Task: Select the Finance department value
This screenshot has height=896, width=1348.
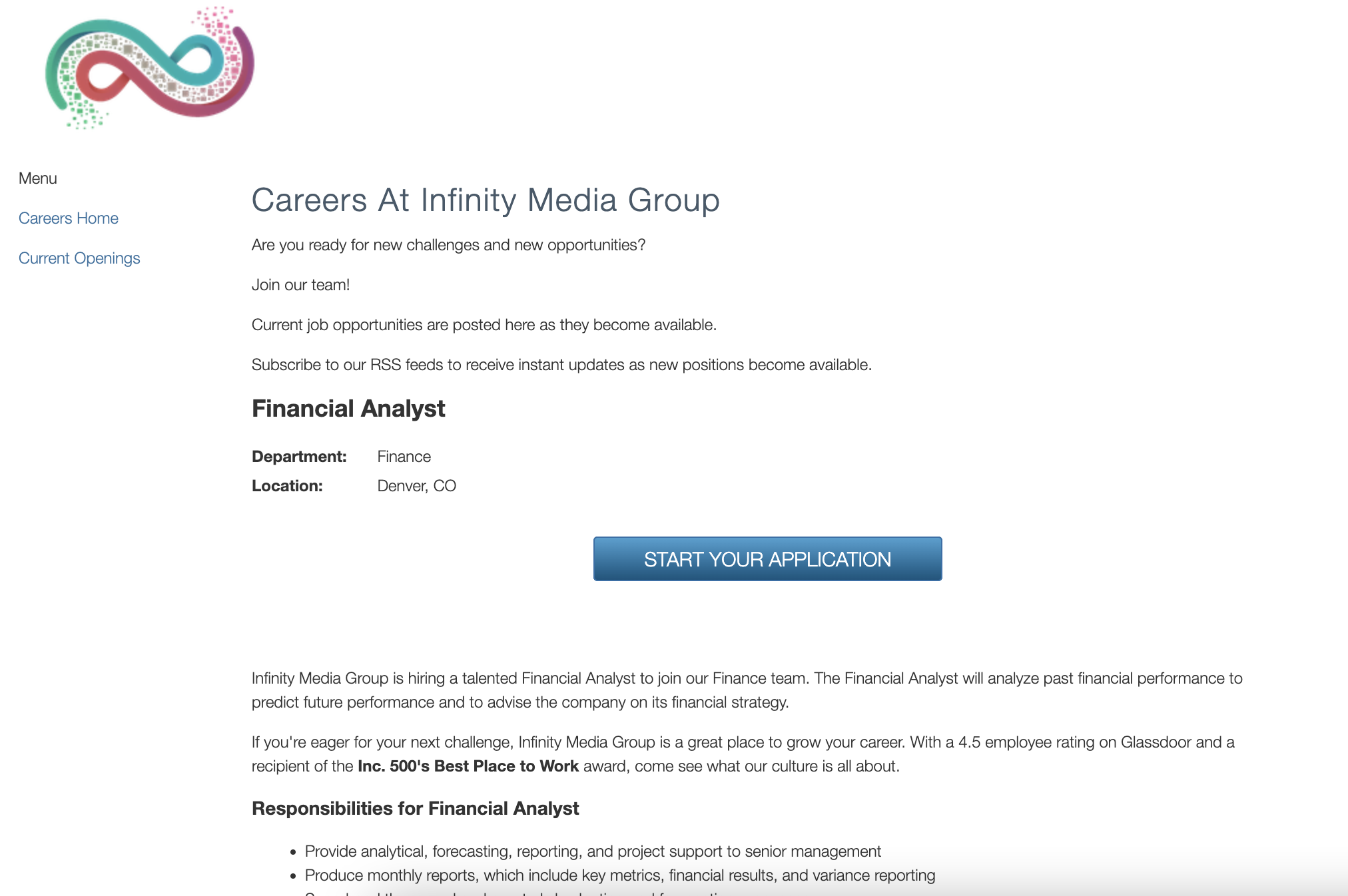Action: point(404,457)
